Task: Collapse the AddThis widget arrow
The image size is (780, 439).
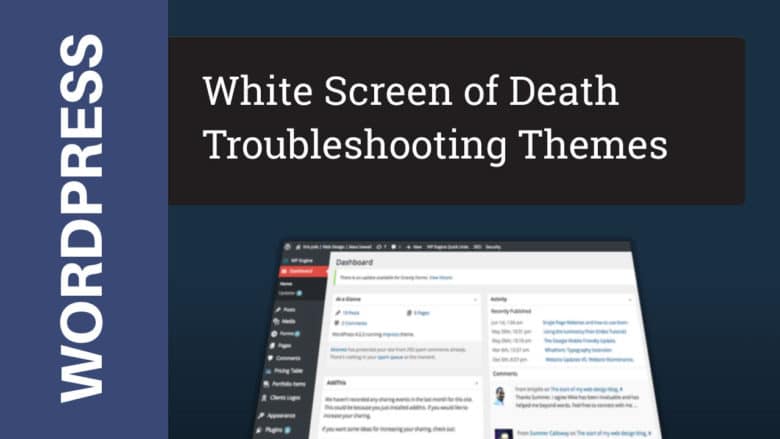Action: click(477, 383)
